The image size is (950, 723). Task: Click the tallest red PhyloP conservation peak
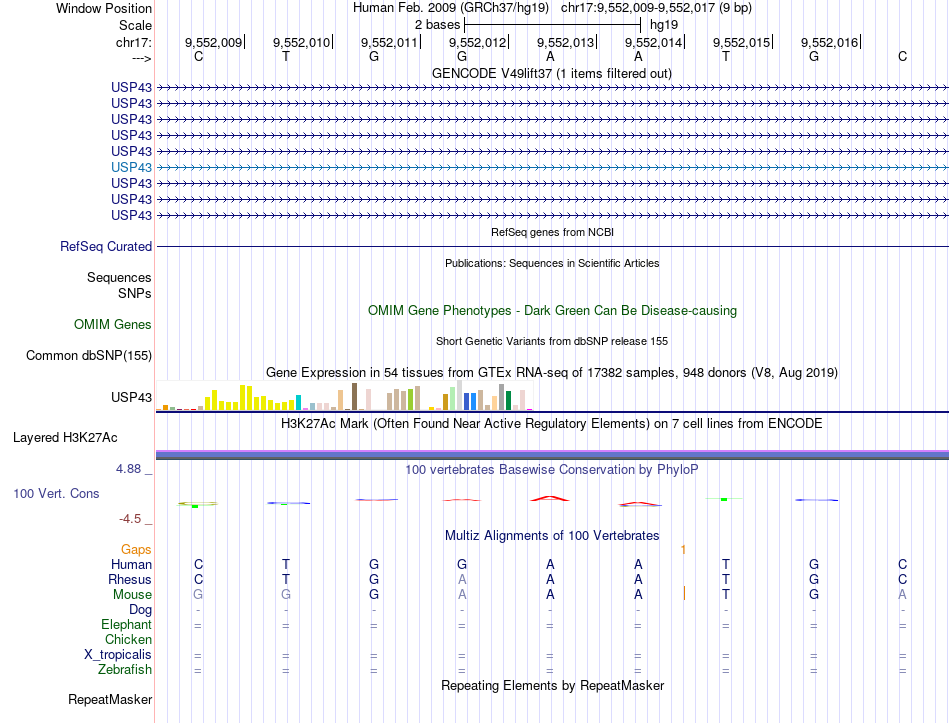[550, 498]
